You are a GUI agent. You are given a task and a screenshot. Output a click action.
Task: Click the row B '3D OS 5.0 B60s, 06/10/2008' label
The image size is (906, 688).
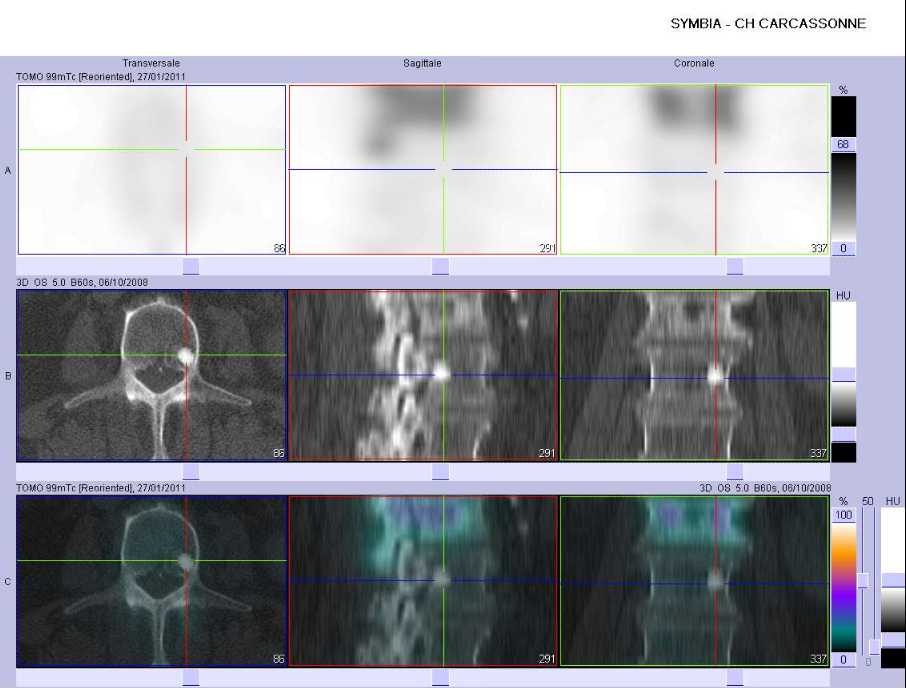[x=82, y=282]
